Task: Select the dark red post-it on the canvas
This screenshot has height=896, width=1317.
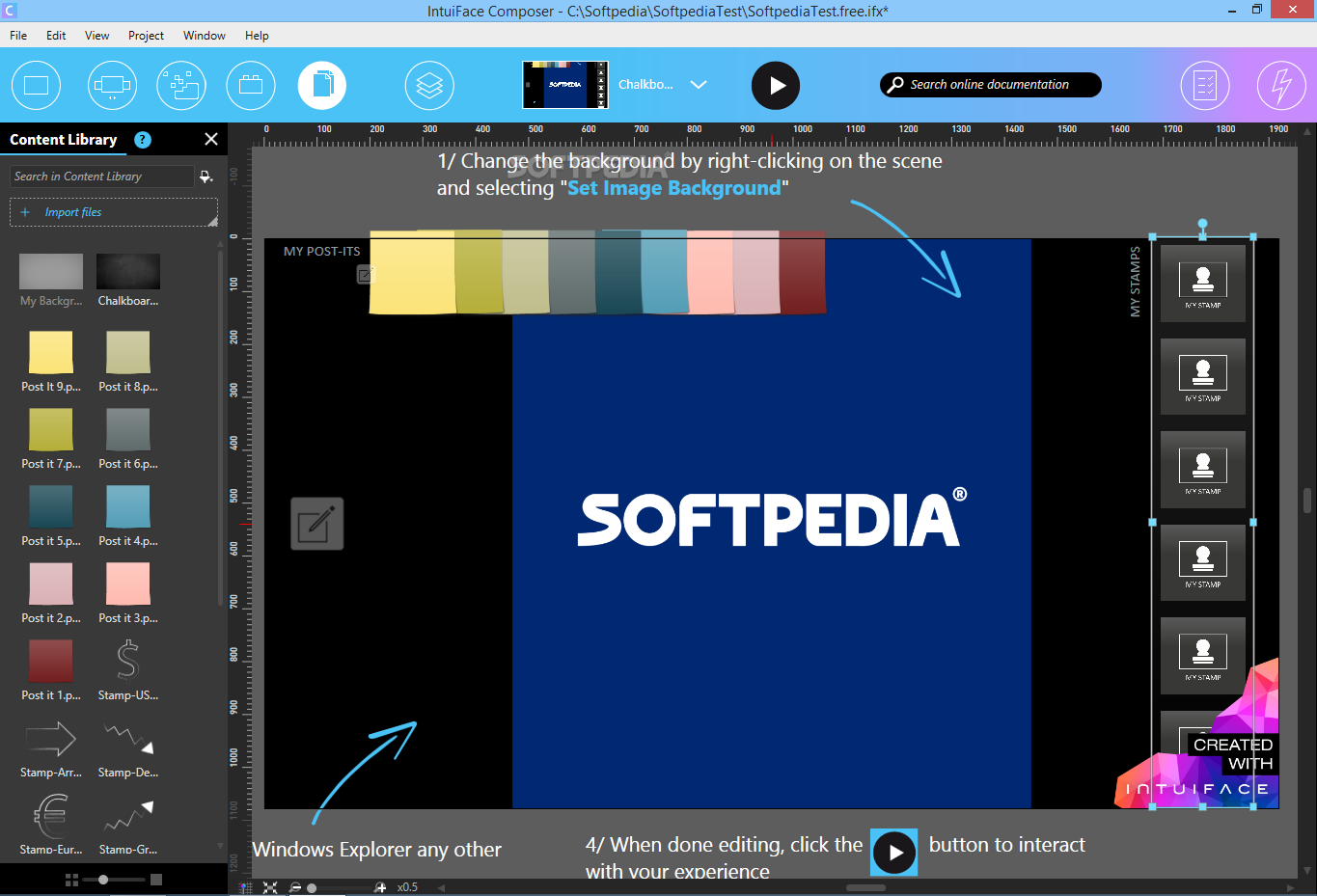Action: point(803,272)
